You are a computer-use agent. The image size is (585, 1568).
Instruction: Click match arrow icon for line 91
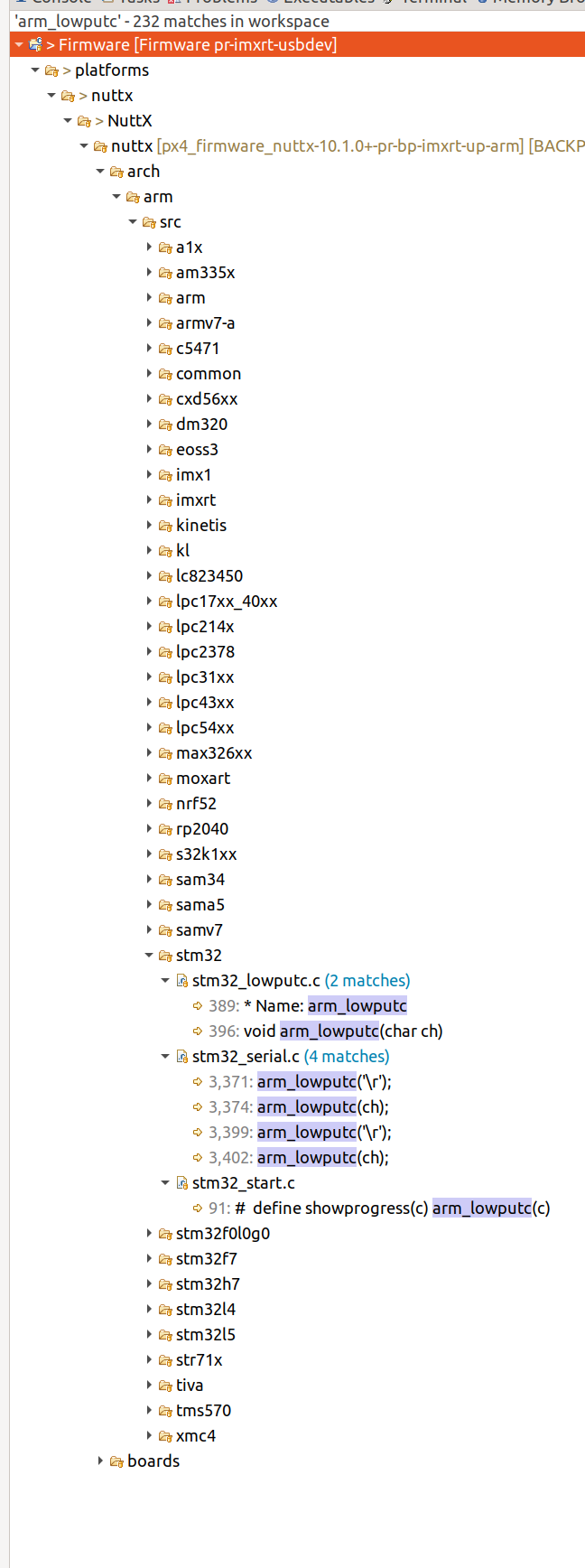pyautogui.click(x=198, y=1208)
